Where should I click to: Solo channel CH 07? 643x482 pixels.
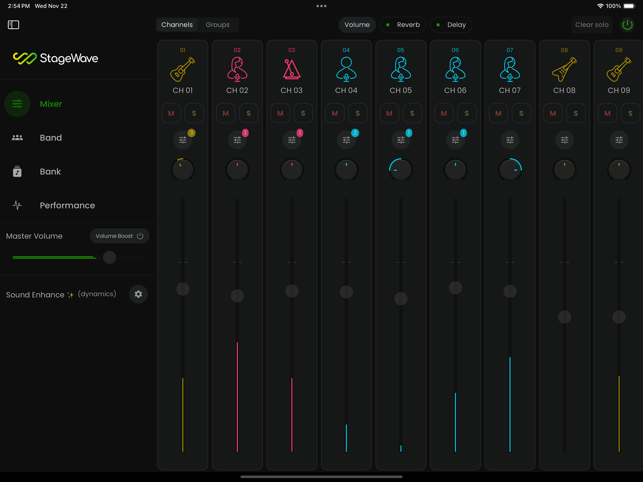(x=521, y=113)
